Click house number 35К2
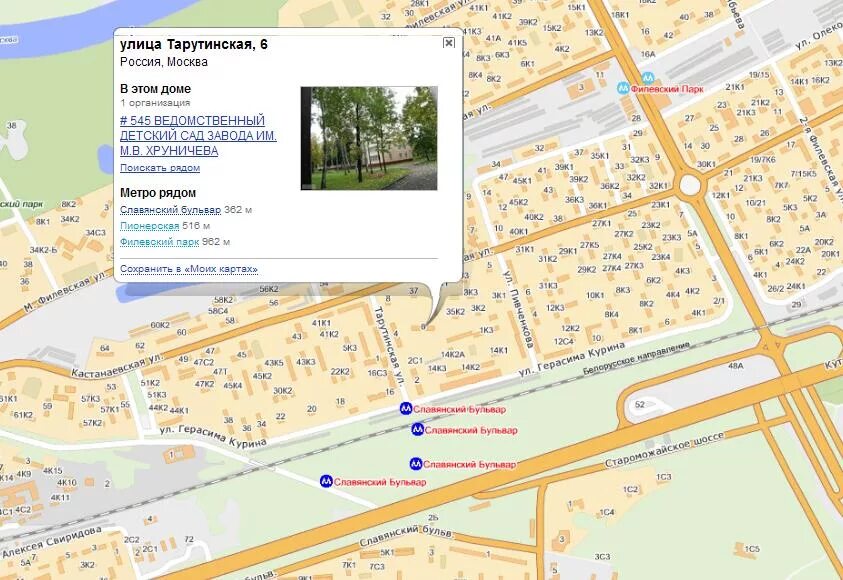The width and height of the screenshot is (843, 580). click(455, 311)
